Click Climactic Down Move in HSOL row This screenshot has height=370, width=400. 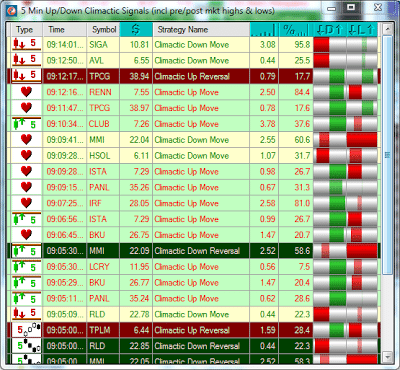click(192, 156)
